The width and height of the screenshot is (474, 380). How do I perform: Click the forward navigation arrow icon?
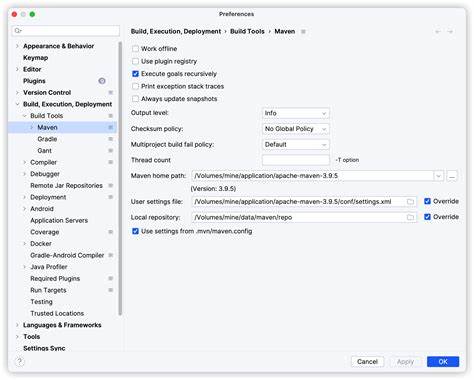[x=450, y=32]
